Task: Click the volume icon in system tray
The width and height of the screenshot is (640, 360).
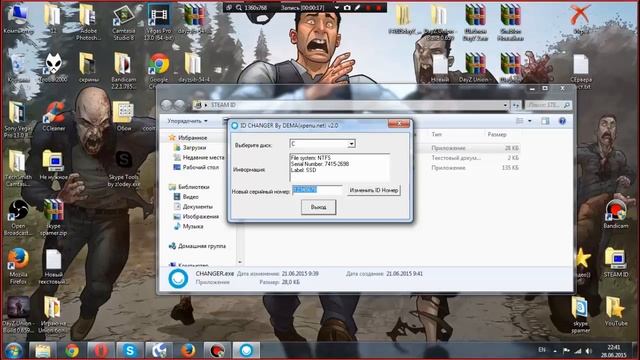Action: 588,351
